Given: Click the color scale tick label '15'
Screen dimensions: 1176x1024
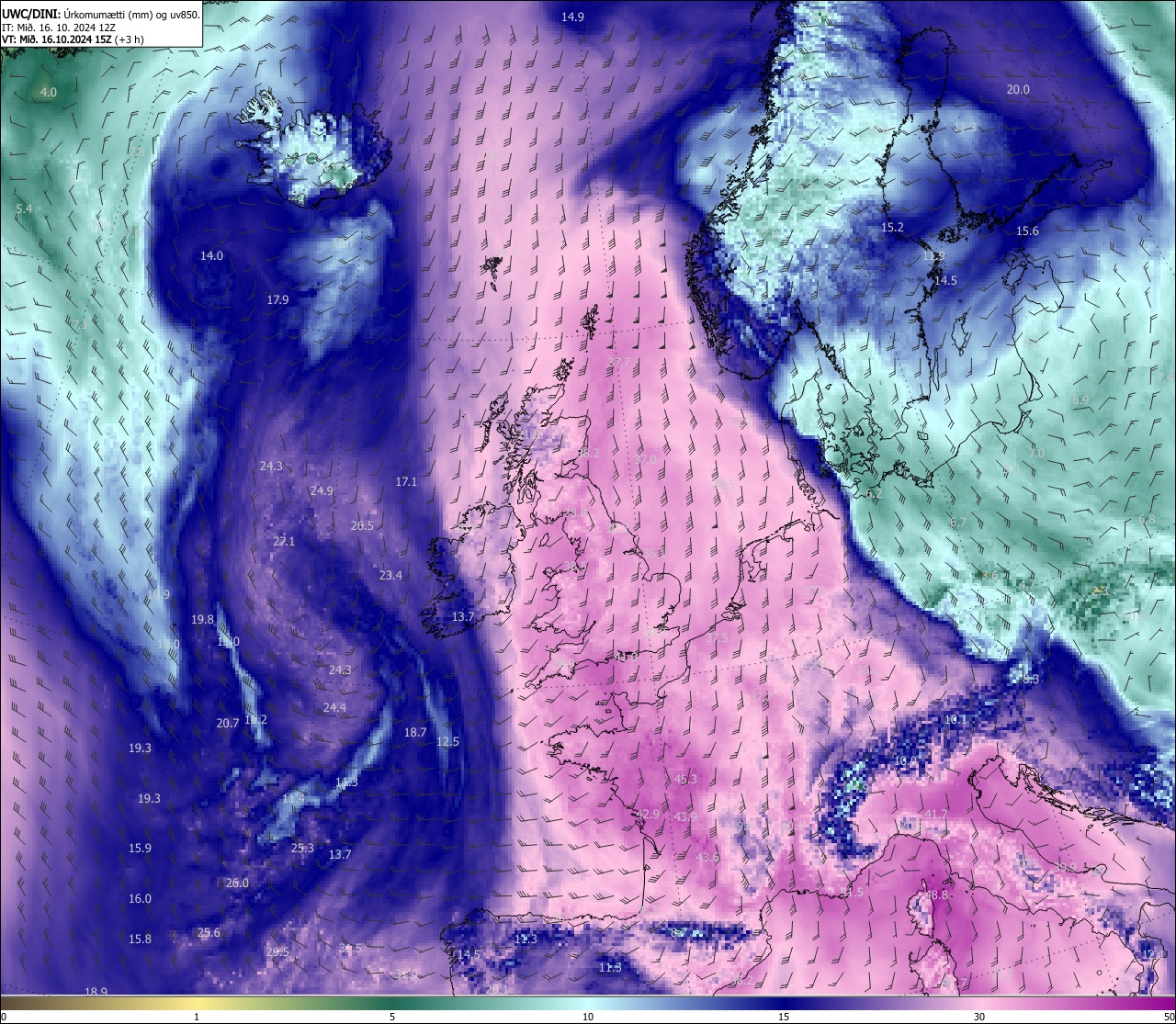Looking at the screenshot, I should coord(784,1017).
